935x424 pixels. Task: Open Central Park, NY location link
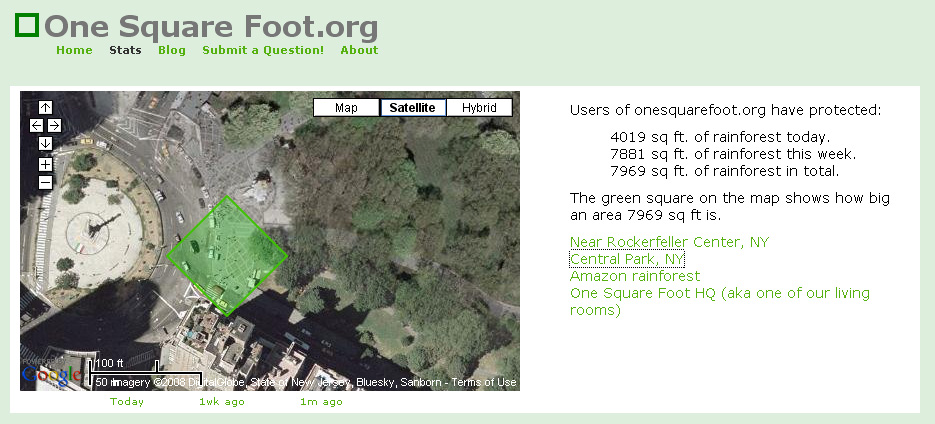click(627, 259)
